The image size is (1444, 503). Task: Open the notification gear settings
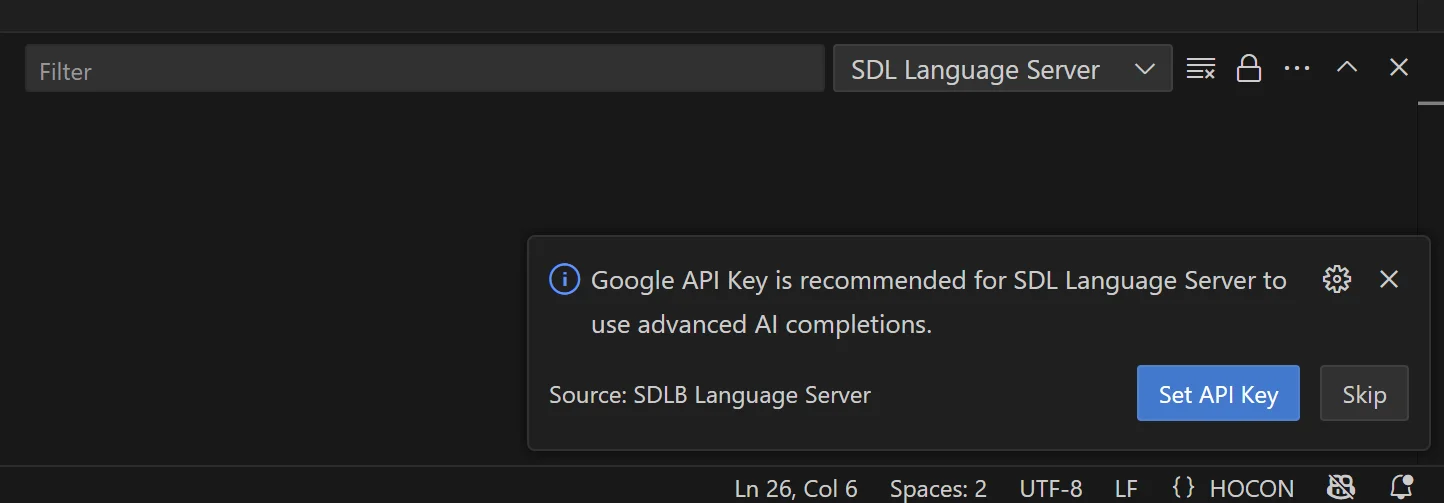pos(1337,279)
